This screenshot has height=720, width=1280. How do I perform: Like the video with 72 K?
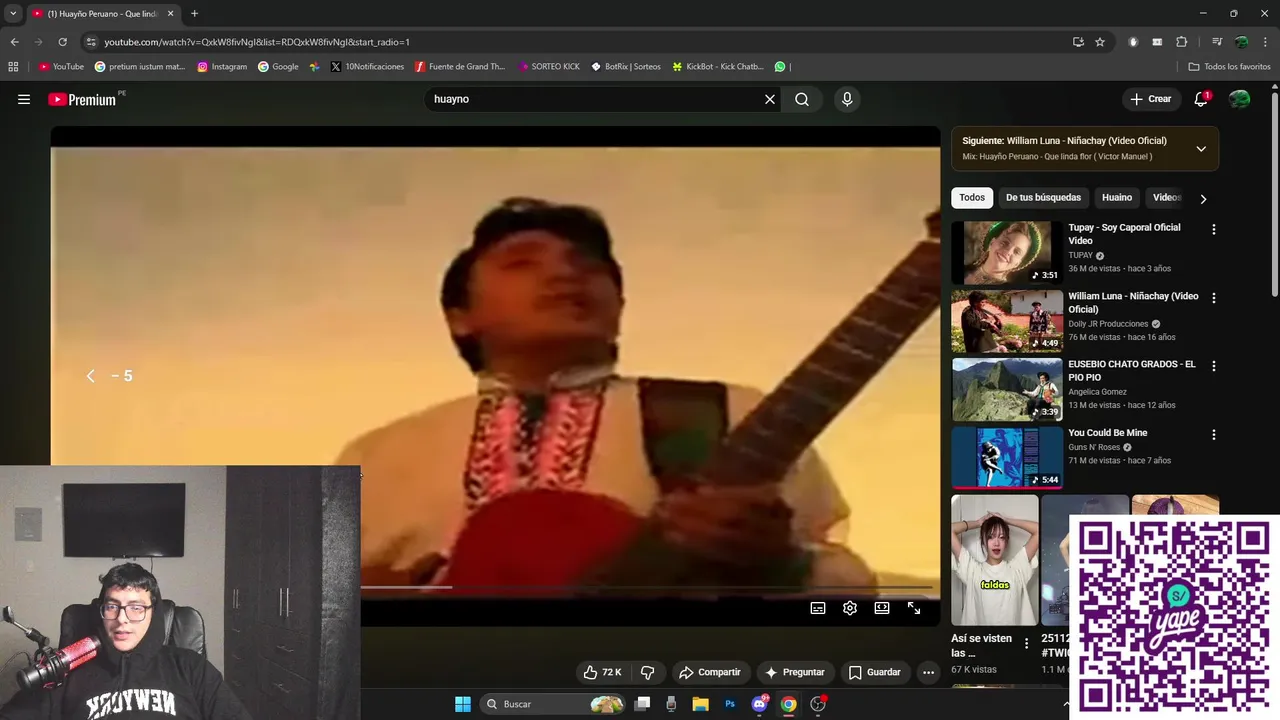(x=602, y=672)
